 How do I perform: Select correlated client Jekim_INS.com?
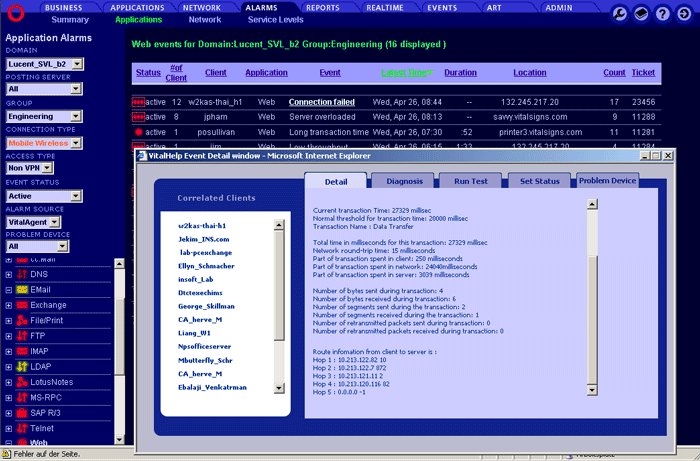(204, 239)
